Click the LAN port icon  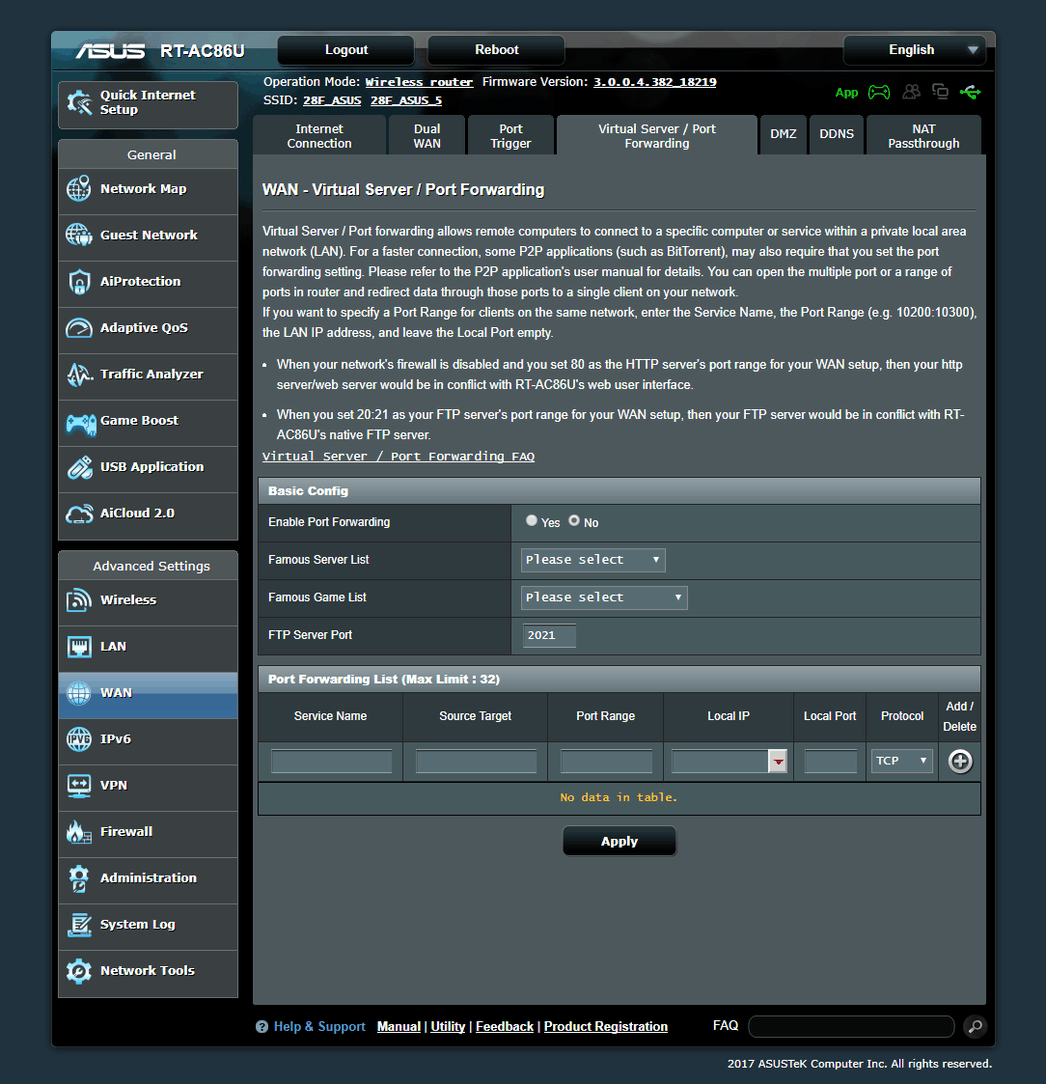(79, 647)
